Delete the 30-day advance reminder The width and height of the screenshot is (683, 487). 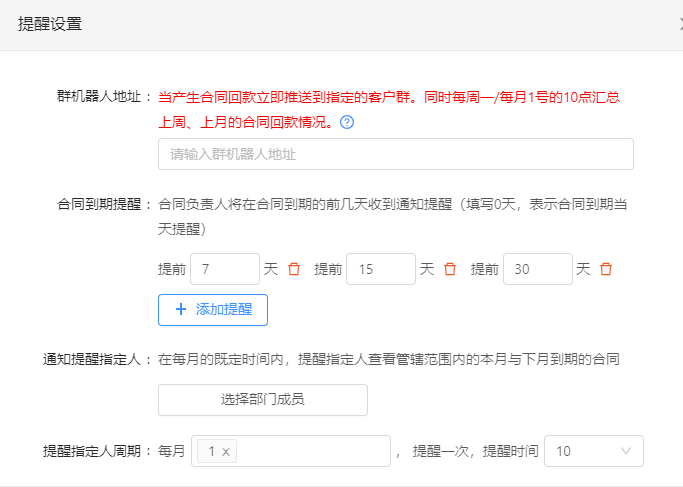pos(606,269)
